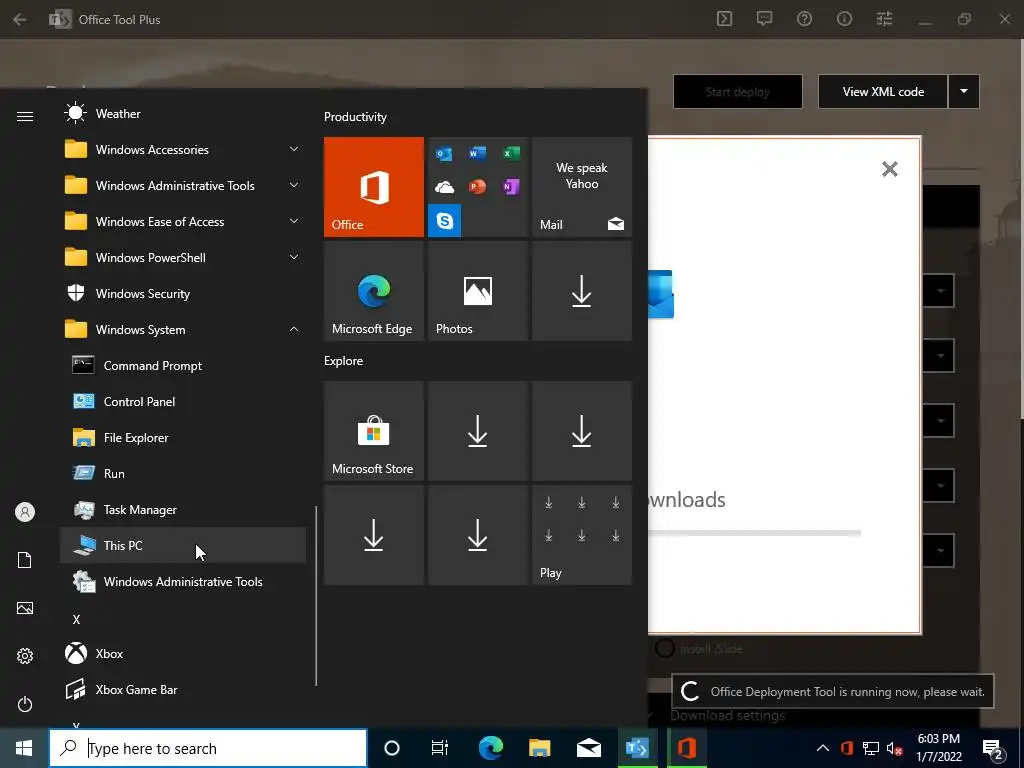Open the dropdown arrow beside View XML code
This screenshot has height=768, width=1024.
[x=964, y=91]
